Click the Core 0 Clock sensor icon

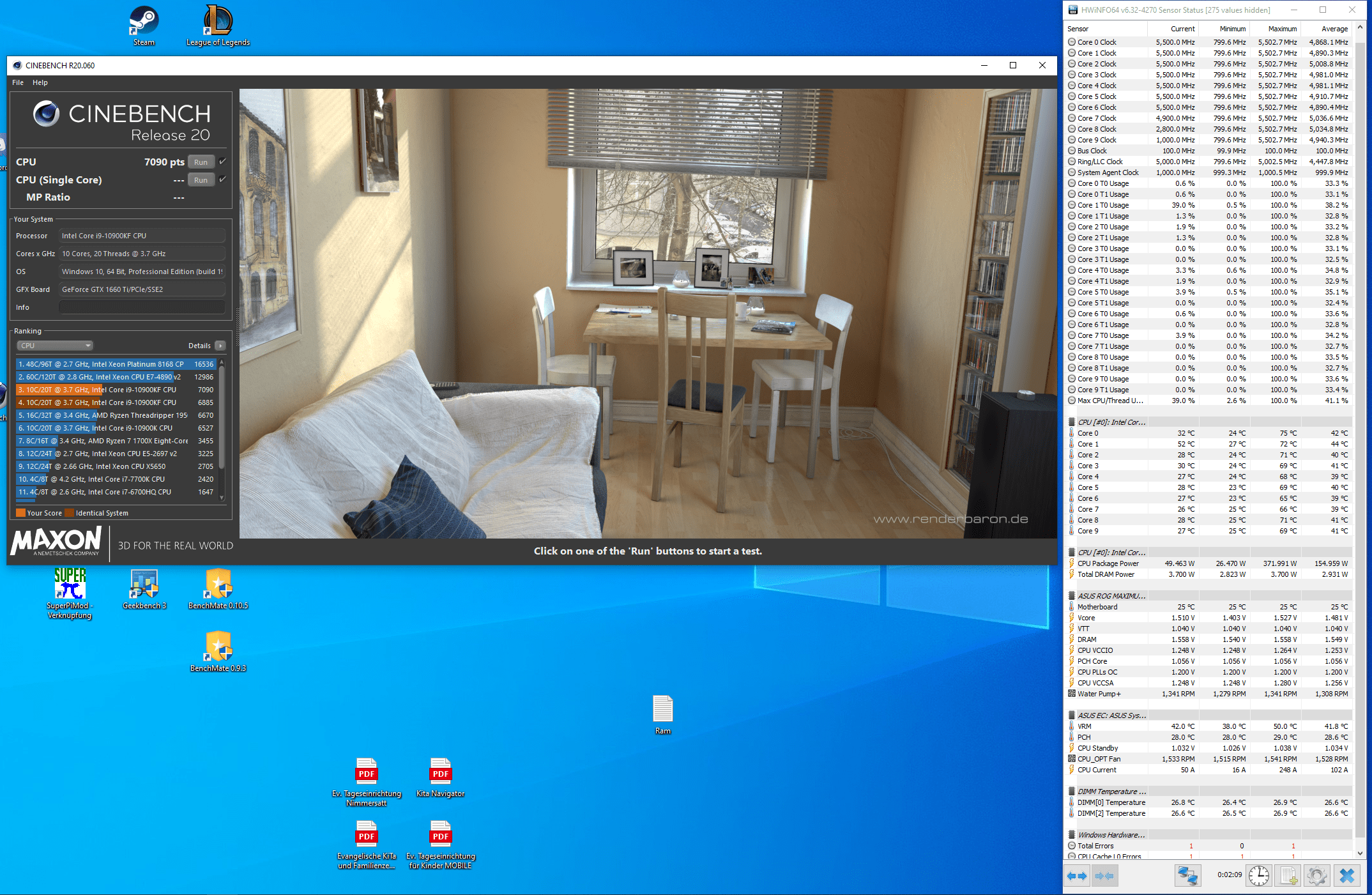[1072, 42]
